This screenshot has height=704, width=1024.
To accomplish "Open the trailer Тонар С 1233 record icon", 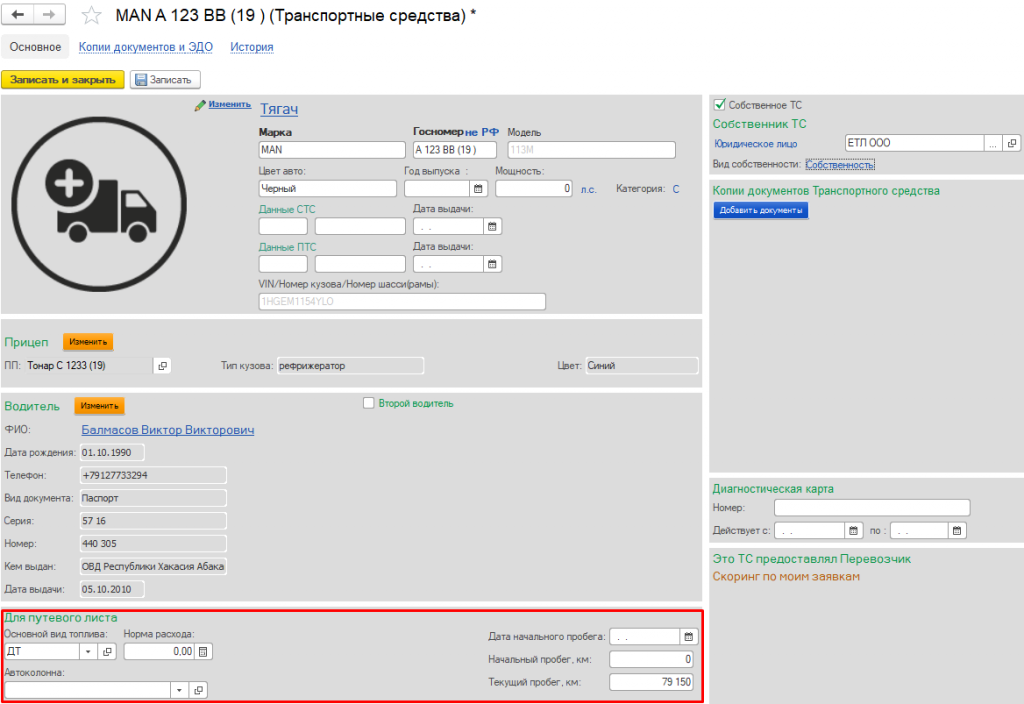I will (162, 366).
